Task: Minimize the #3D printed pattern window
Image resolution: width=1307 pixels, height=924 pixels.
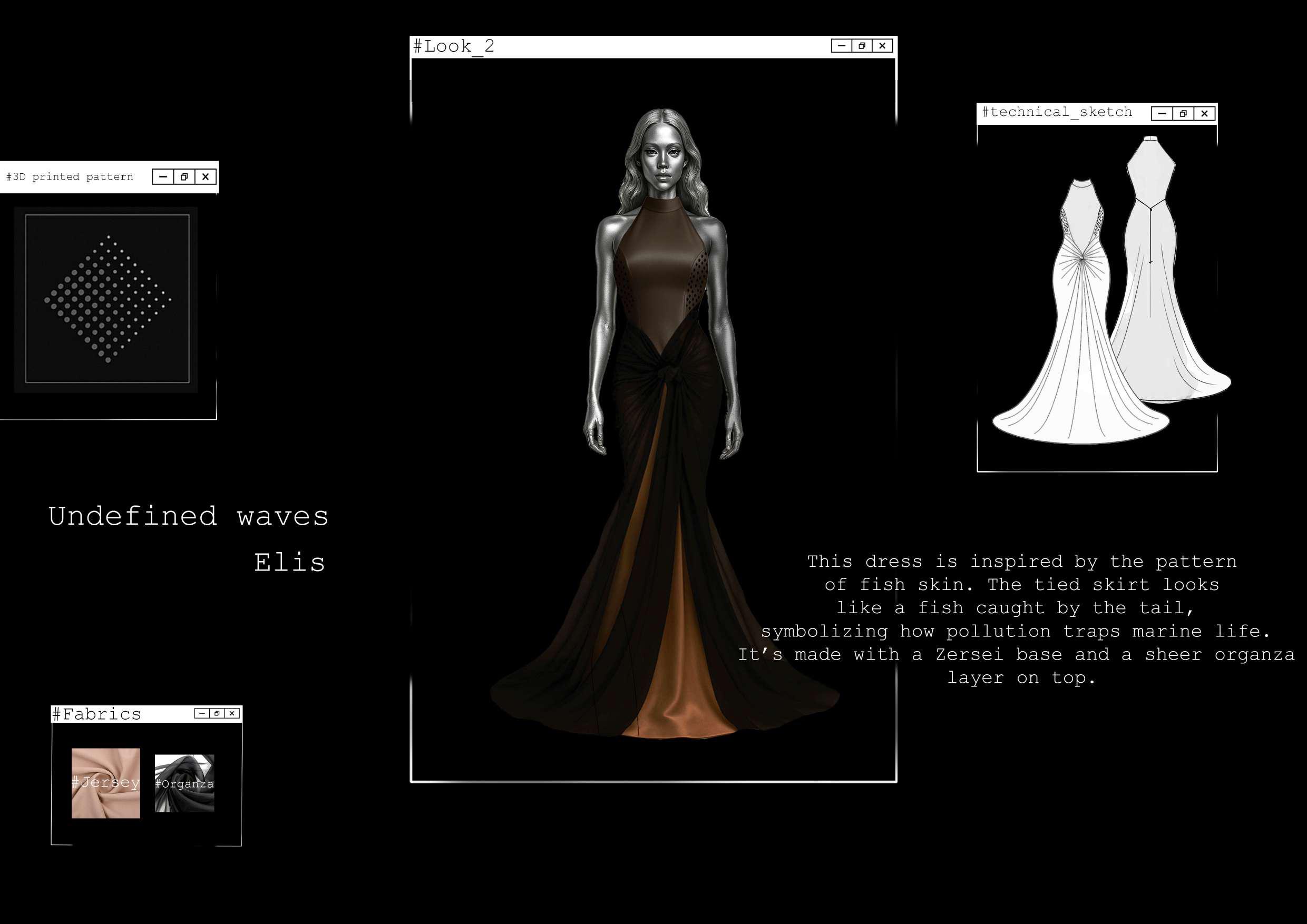Action: point(163,177)
